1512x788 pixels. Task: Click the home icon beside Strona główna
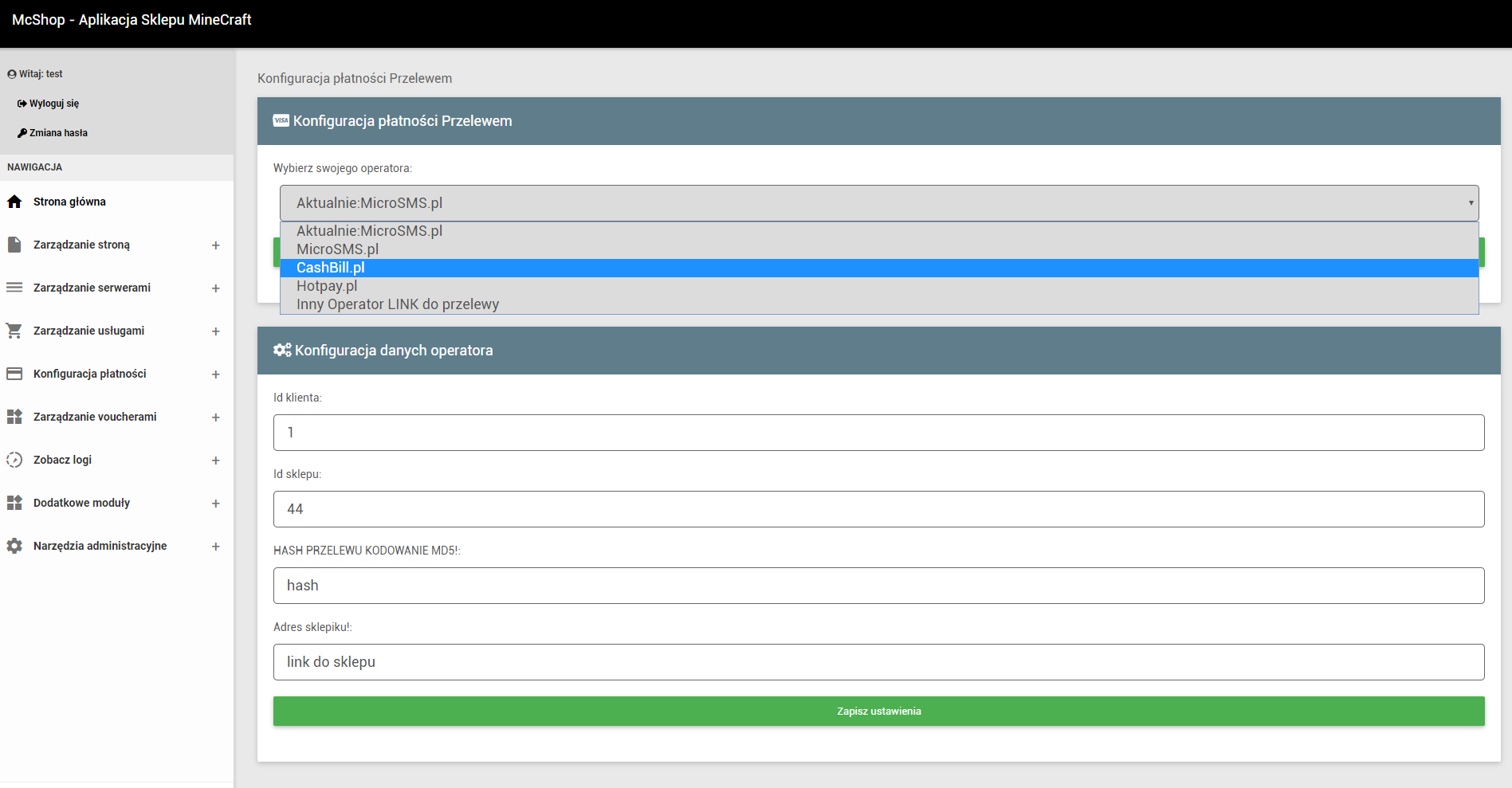click(x=14, y=202)
